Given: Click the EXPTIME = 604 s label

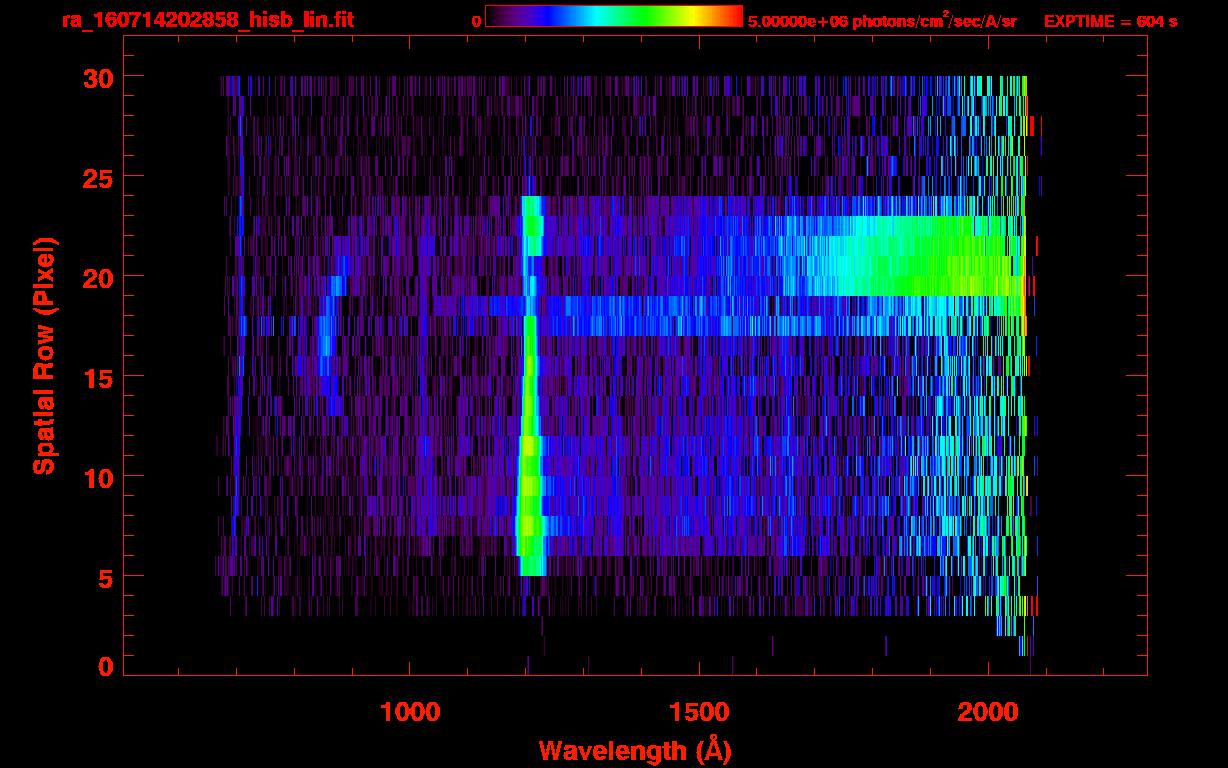Looking at the screenshot, I should [1110, 21].
